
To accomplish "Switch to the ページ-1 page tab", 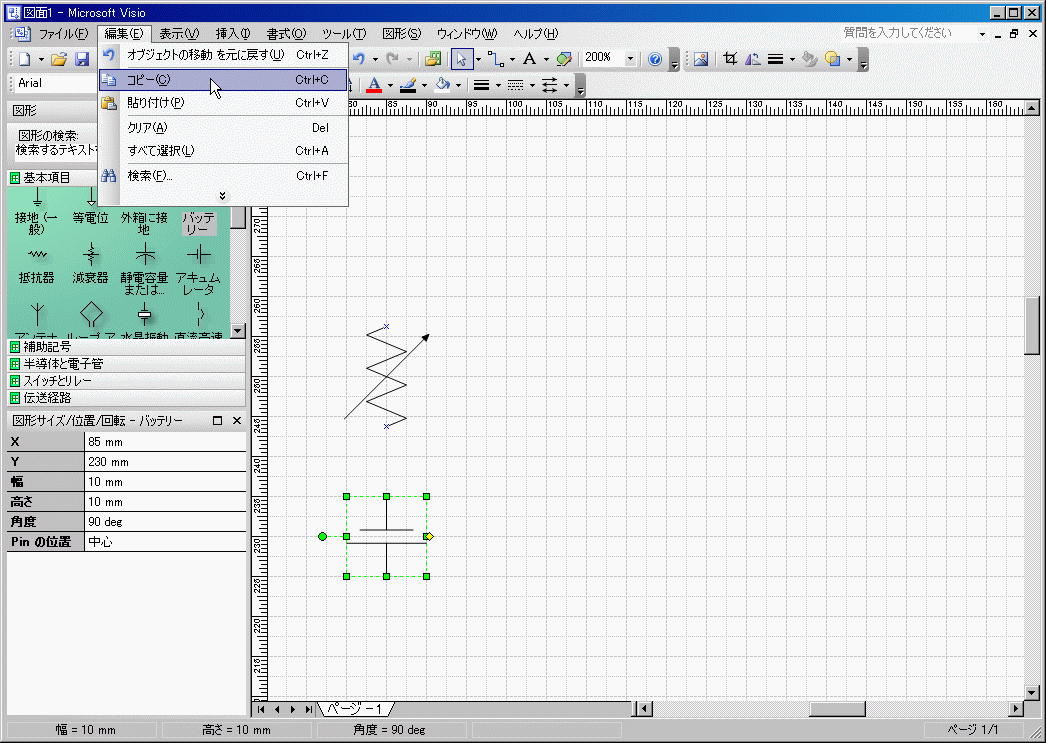I will 357,709.
